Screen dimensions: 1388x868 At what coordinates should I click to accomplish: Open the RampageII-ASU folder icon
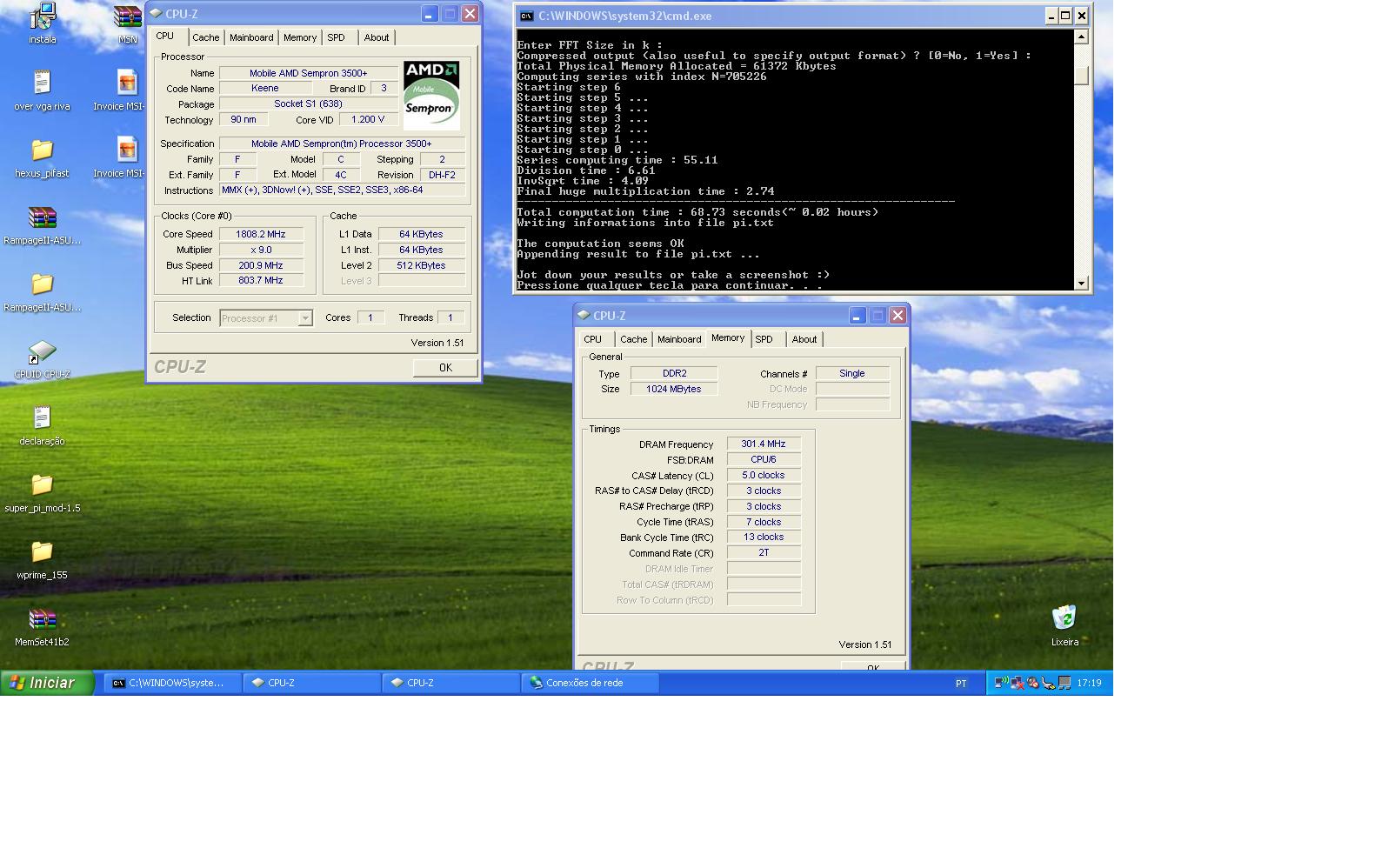pyautogui.click(x=42, y=284)
